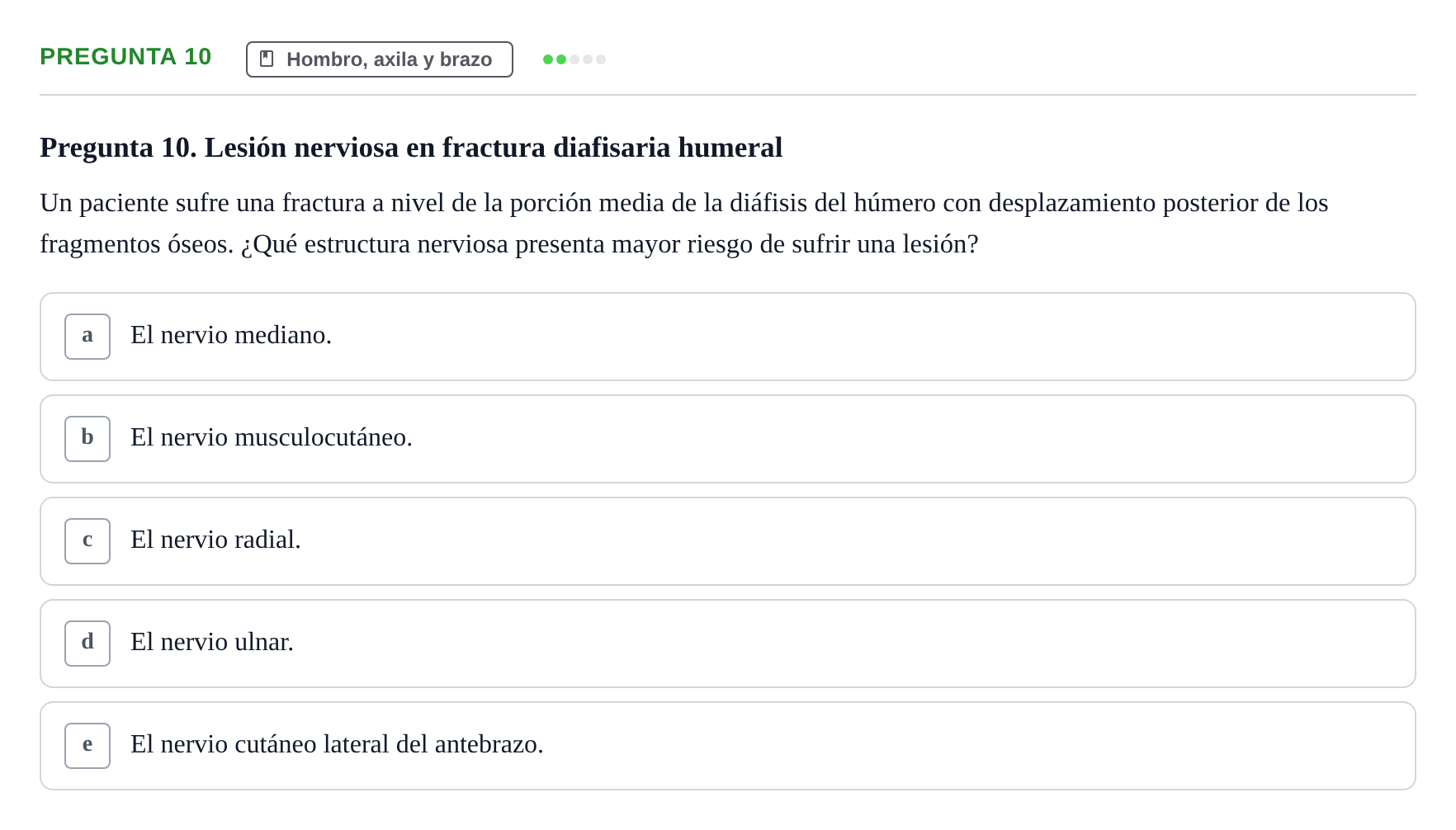Screen dimensions: 1456x830
Task: Mark option d, El nervio ulnar
Action: coord(727,644)
